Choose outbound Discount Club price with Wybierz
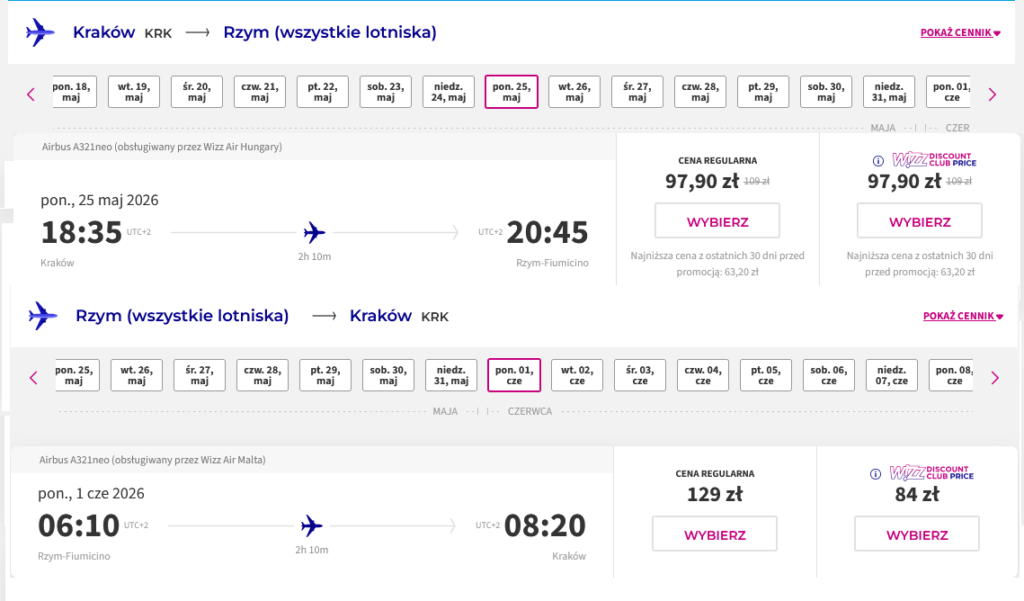Screen dimensions: 1024x601 tap(919, 222)
